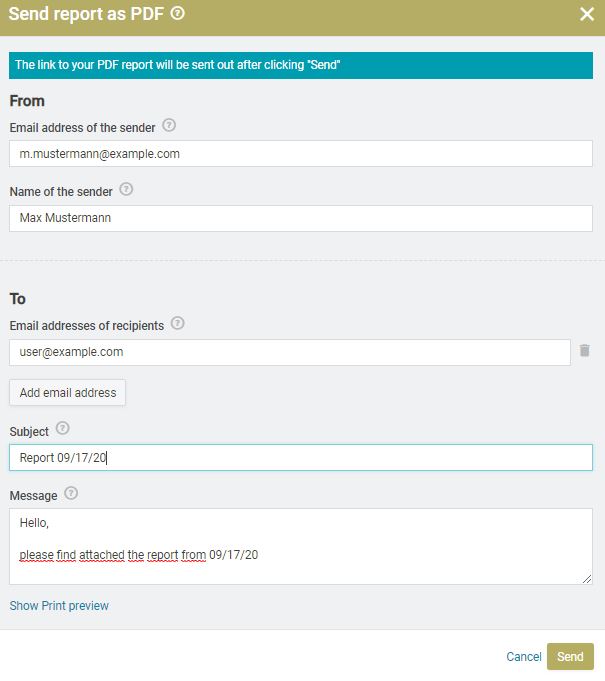
Task: Click the Max Mustermann name field
Action: [301, 218]
